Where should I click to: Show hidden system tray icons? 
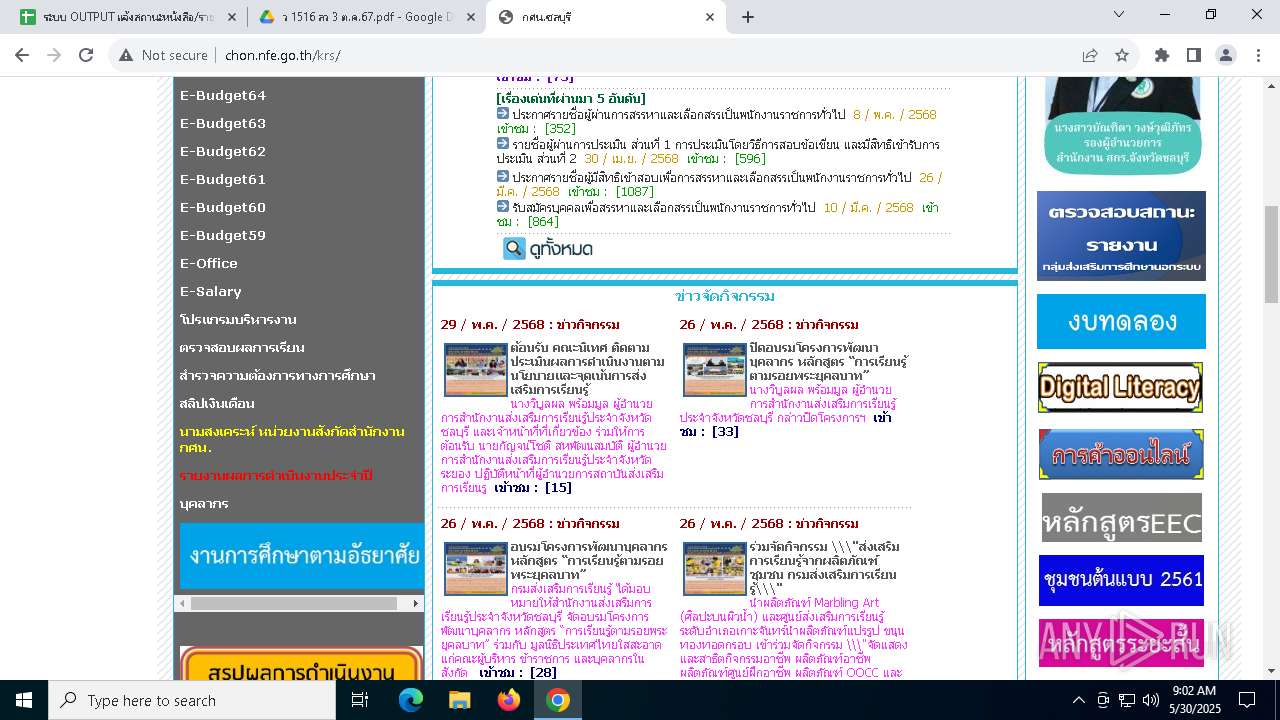1078,700
